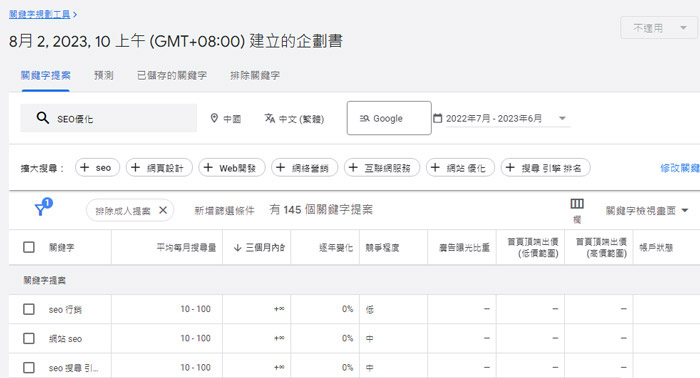Click the 帳戶狀態 column header
This screenshot has width=700, height=378.
point(656,247)
